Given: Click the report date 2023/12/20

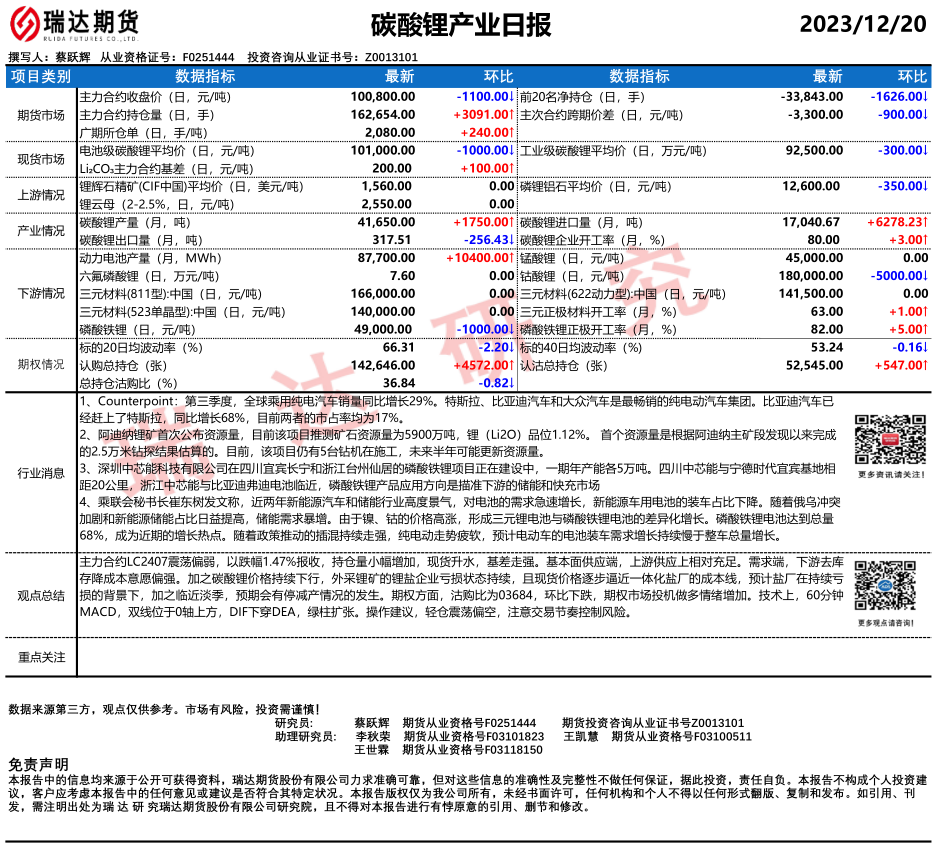Looking at the screenshot, I should [865, 22].
